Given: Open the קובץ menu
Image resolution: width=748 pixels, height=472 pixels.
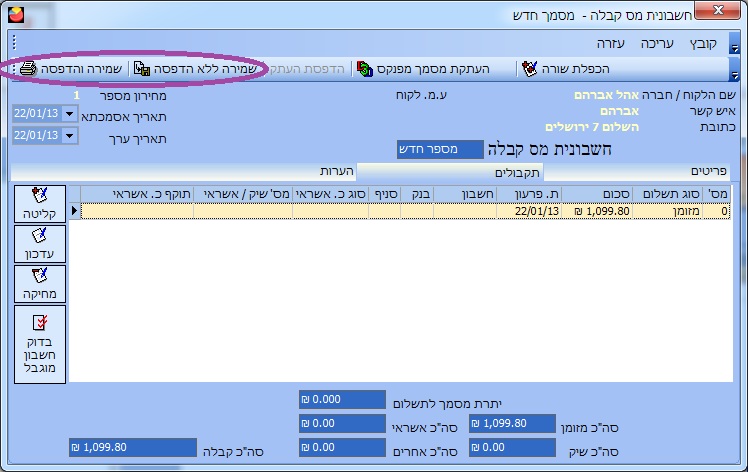Looking at the screenshot, I should (703, 44).
